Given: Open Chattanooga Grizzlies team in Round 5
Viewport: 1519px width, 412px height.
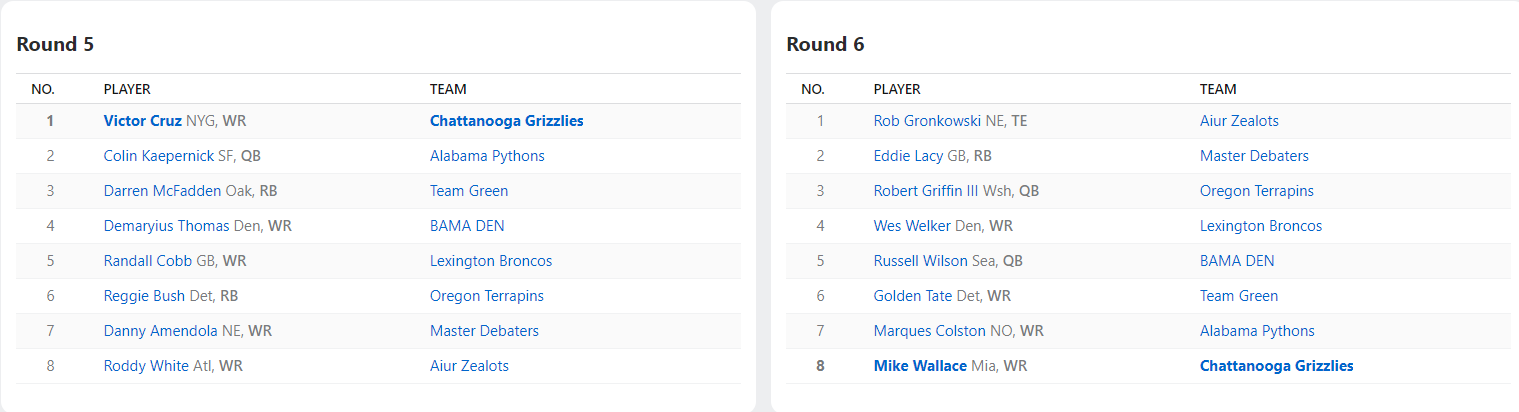Looking at the screenshot, I should pos(506,121).
